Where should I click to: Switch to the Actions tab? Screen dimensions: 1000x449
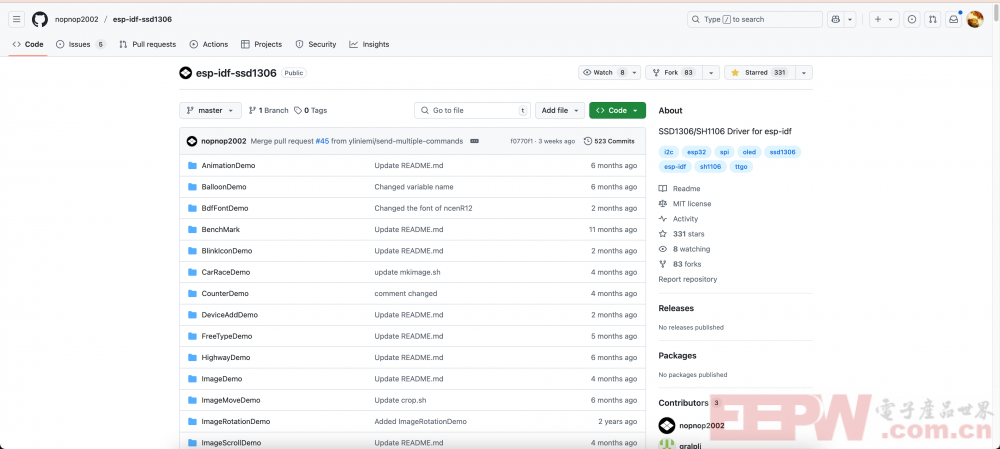[209, 44]
